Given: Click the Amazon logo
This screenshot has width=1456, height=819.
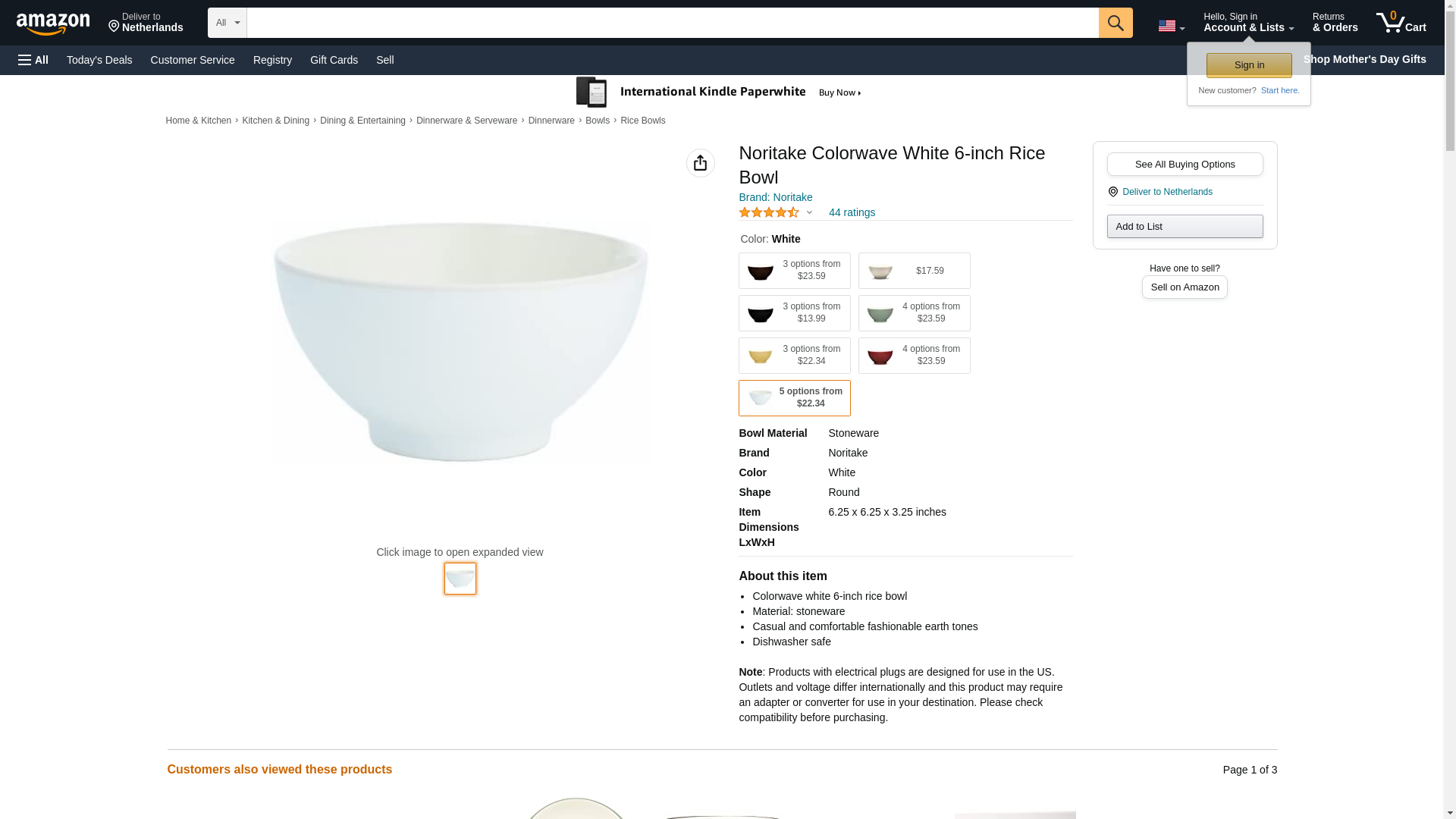Looking at the screenshot, I should pyautogui.click(x=53, y=24).
